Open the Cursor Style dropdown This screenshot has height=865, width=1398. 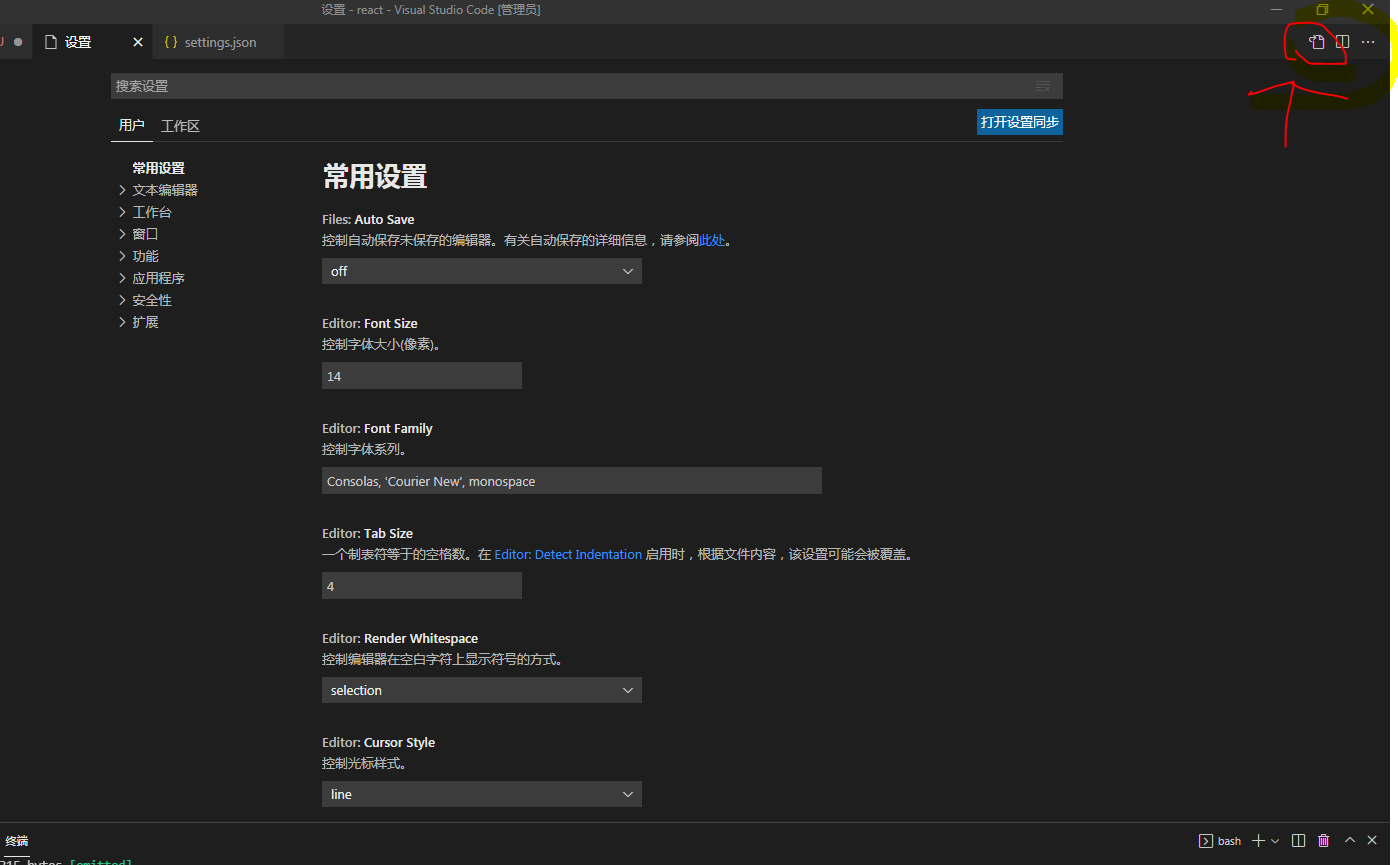pyautogui.click(x=482, y=794)
